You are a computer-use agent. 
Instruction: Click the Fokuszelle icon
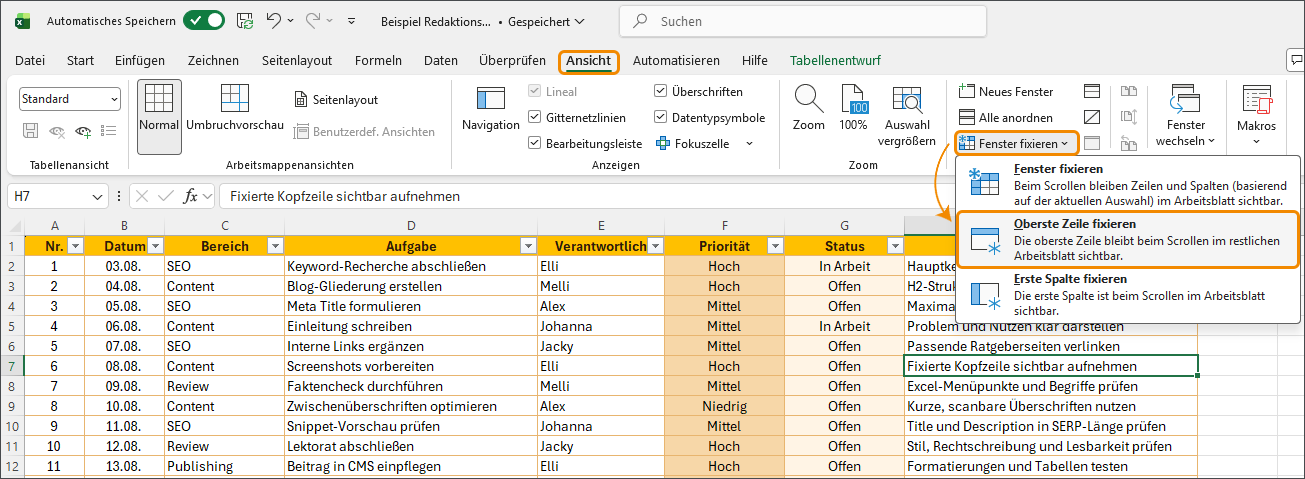[663, 143]
